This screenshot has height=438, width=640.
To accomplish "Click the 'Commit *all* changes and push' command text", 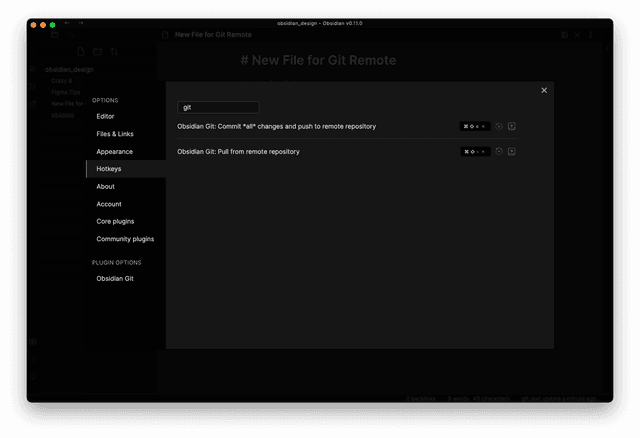I will click(276, 127).
